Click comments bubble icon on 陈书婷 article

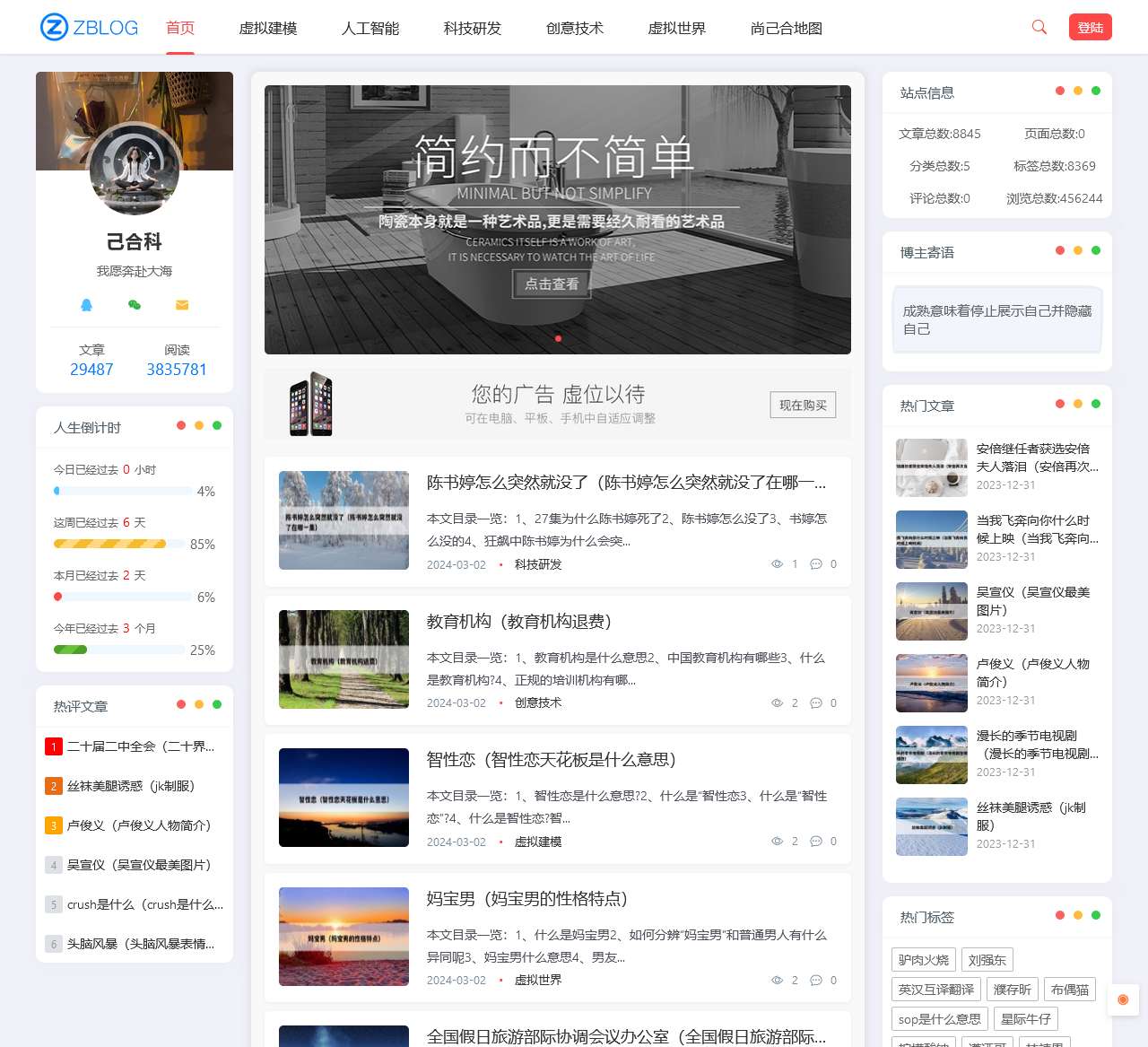[x=816, y=564]
